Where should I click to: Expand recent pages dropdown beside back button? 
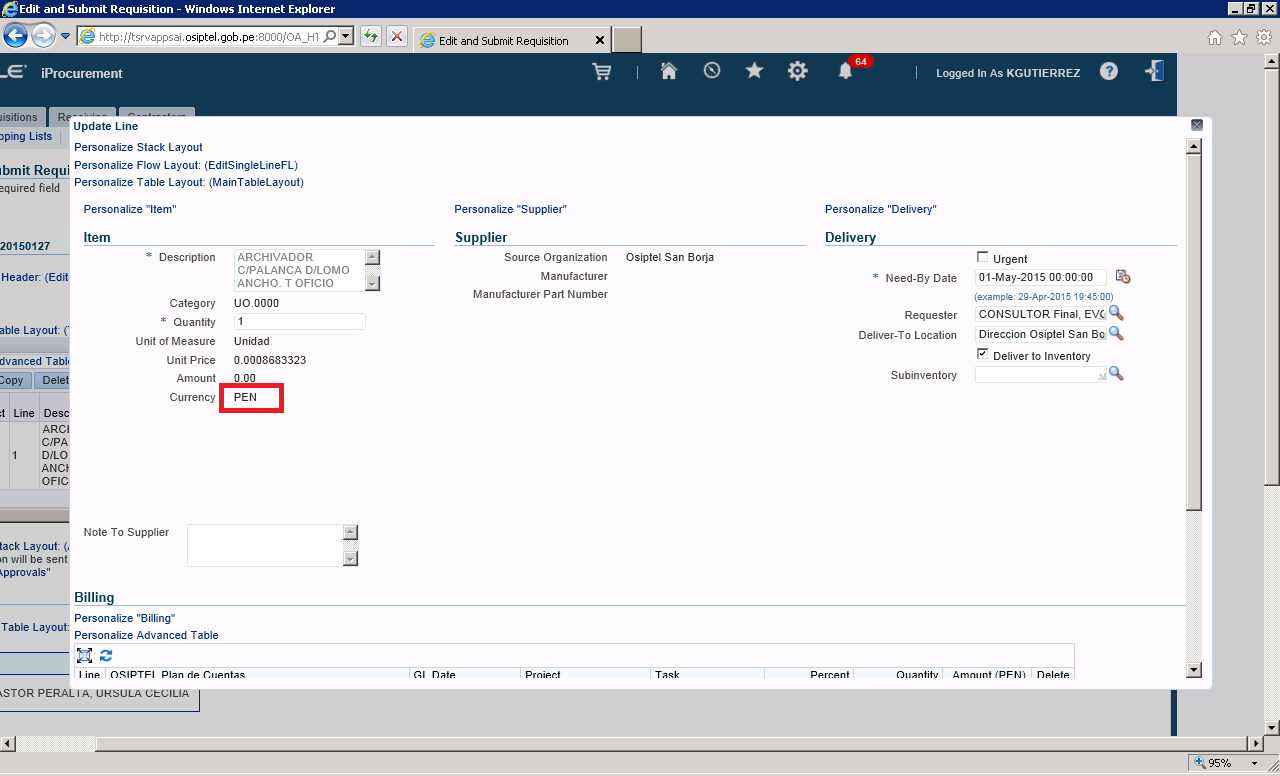(66, 36)
